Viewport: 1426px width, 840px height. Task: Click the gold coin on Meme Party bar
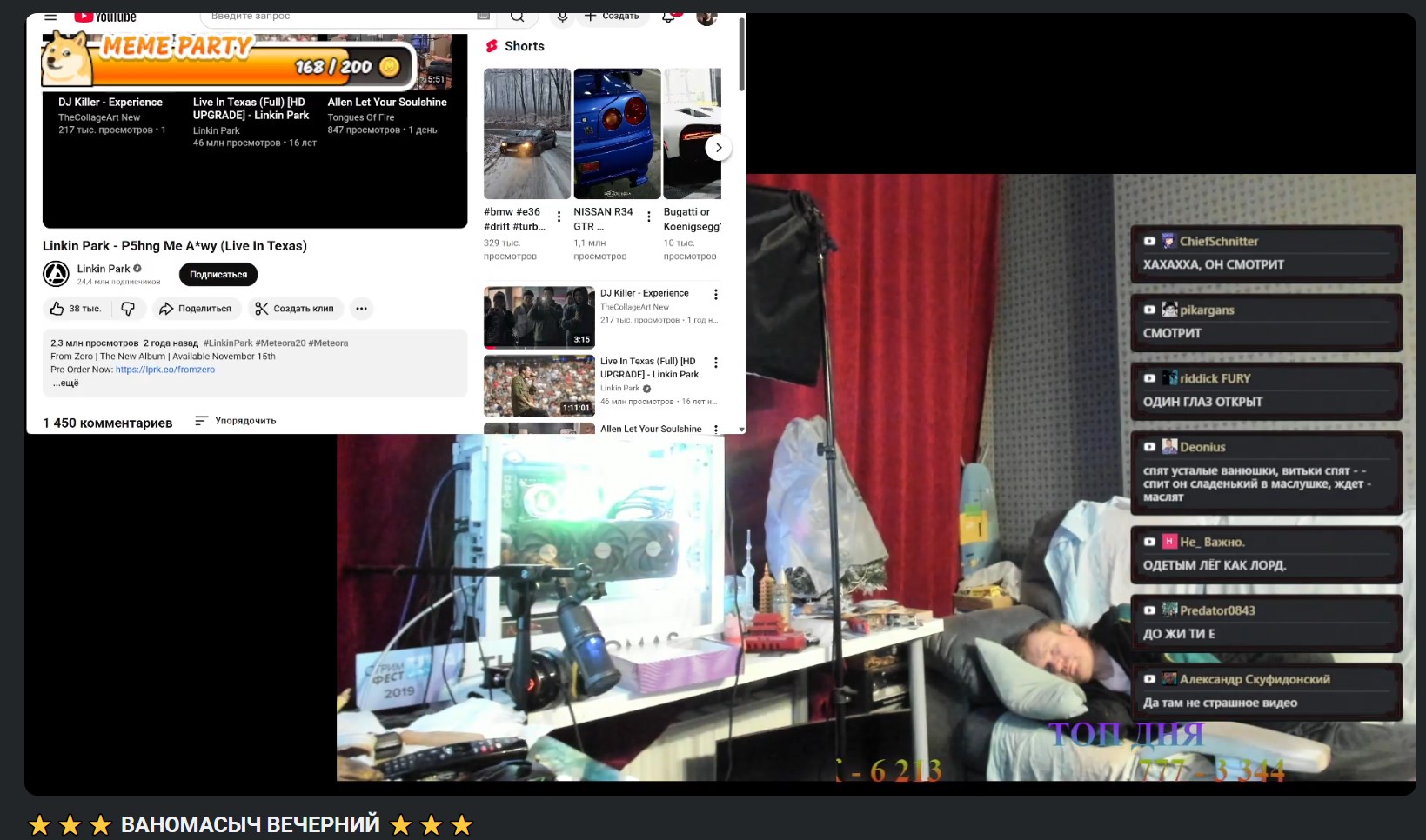[390, 66]
